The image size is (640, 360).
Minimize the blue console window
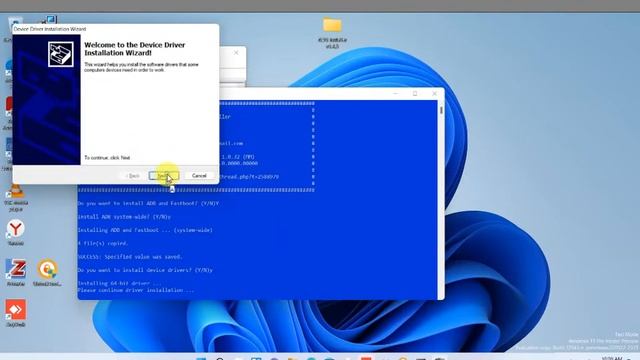[395, 93]
